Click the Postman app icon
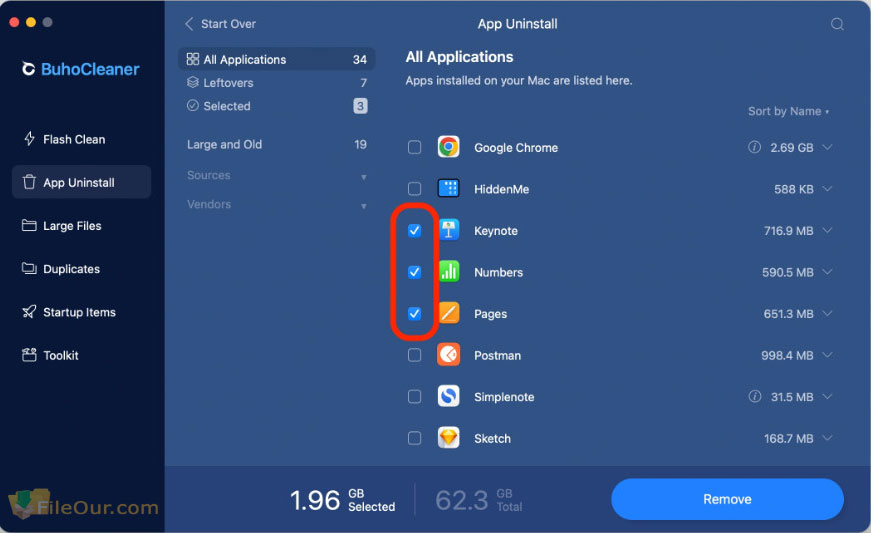The image size is (871, 533). tap(448, 355)
